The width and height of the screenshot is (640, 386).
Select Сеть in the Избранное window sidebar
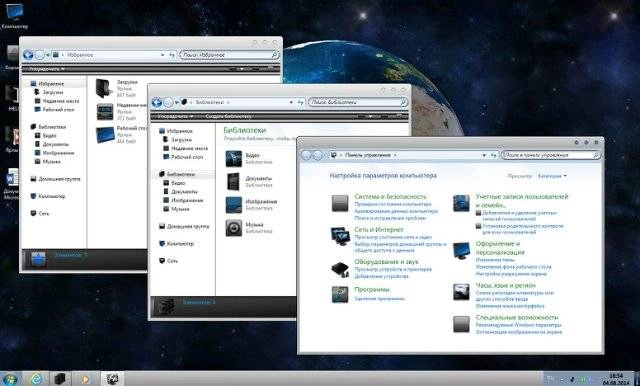[44, 213]
